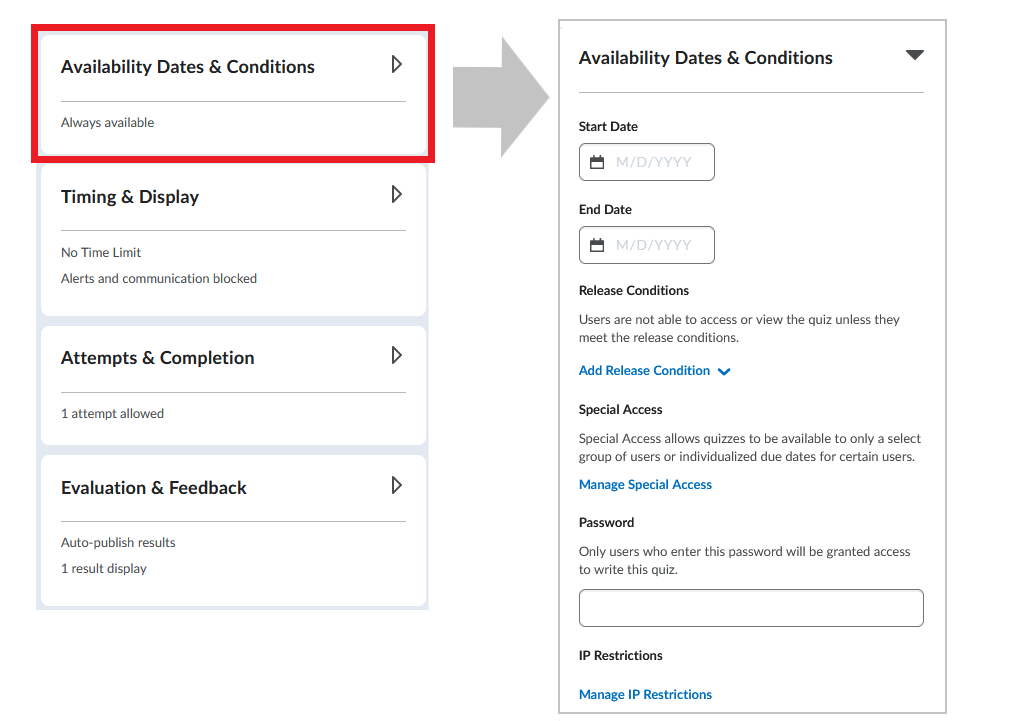Click the 1 attempt allowed summary
Viewport: 1022px width, 721px height.
(112, 413)
